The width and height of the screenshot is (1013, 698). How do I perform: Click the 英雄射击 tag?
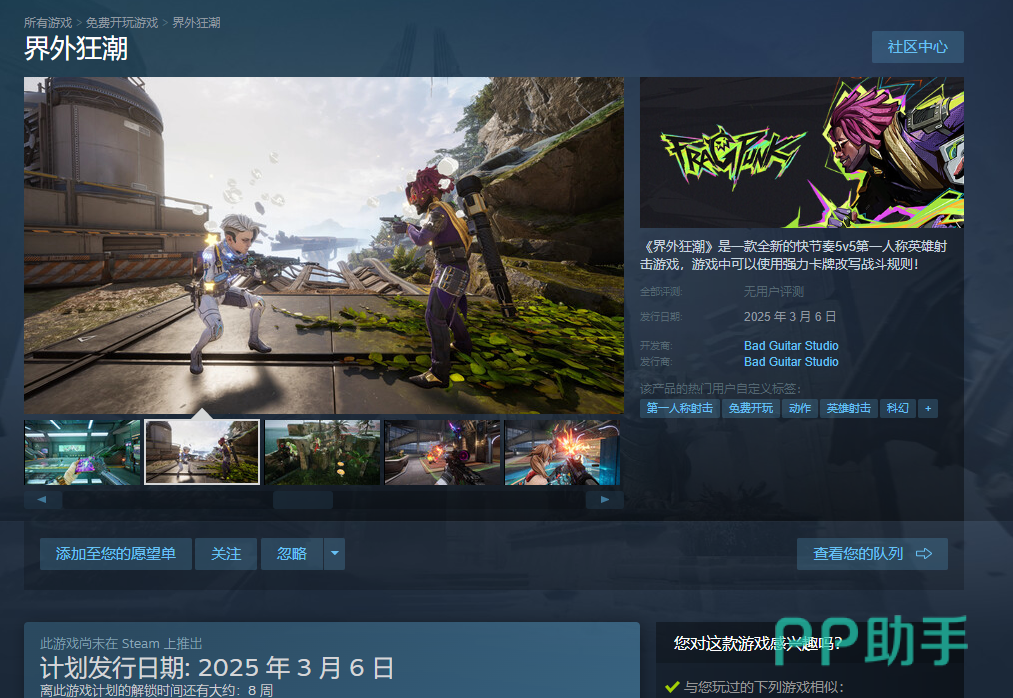click(849, 408)
